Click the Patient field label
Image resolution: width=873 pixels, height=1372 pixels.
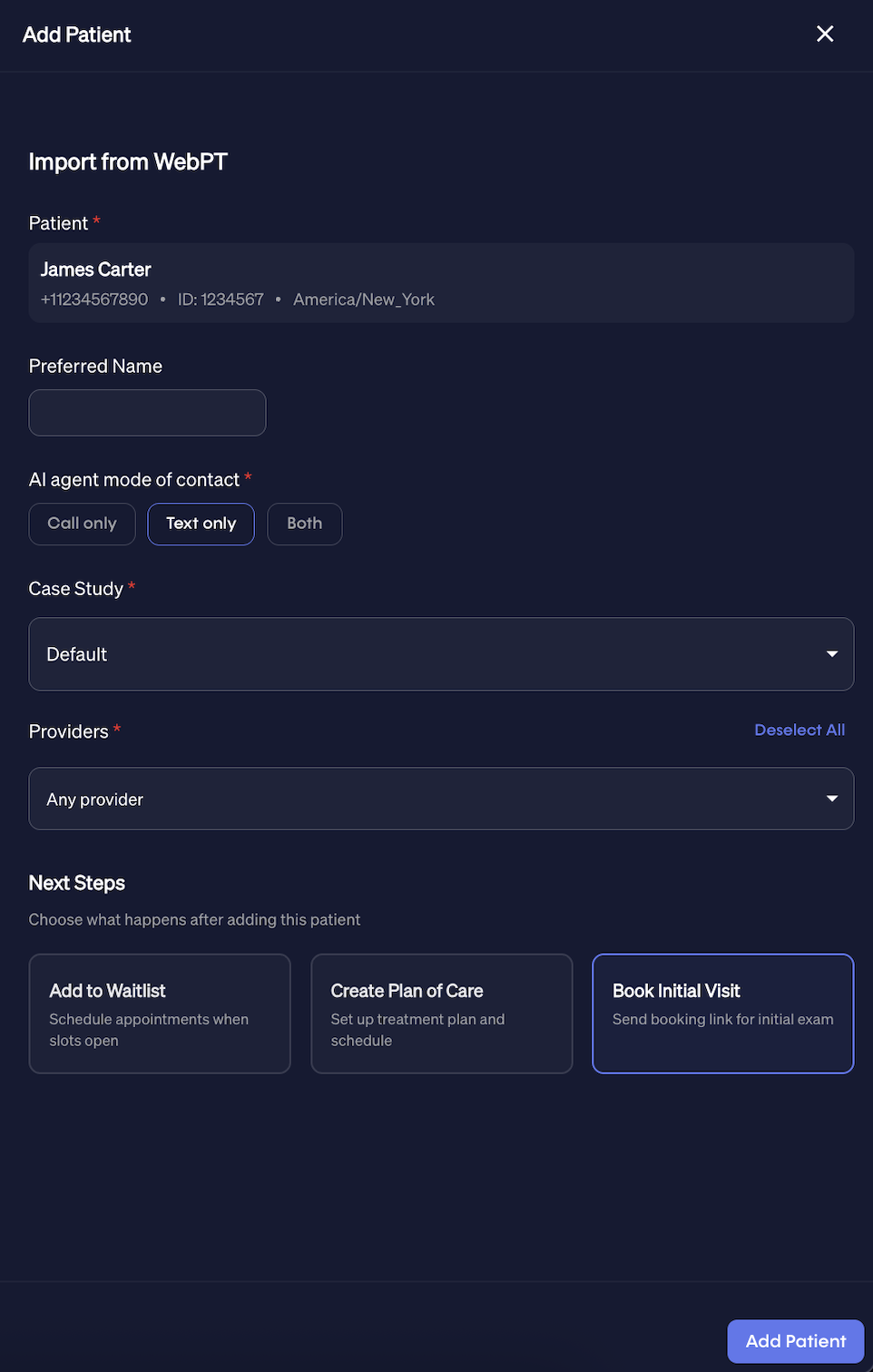(x=58, y=222)
